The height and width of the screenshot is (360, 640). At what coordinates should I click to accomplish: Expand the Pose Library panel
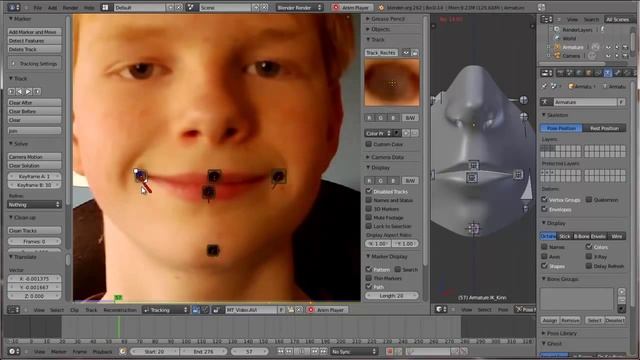pos(544,333)
